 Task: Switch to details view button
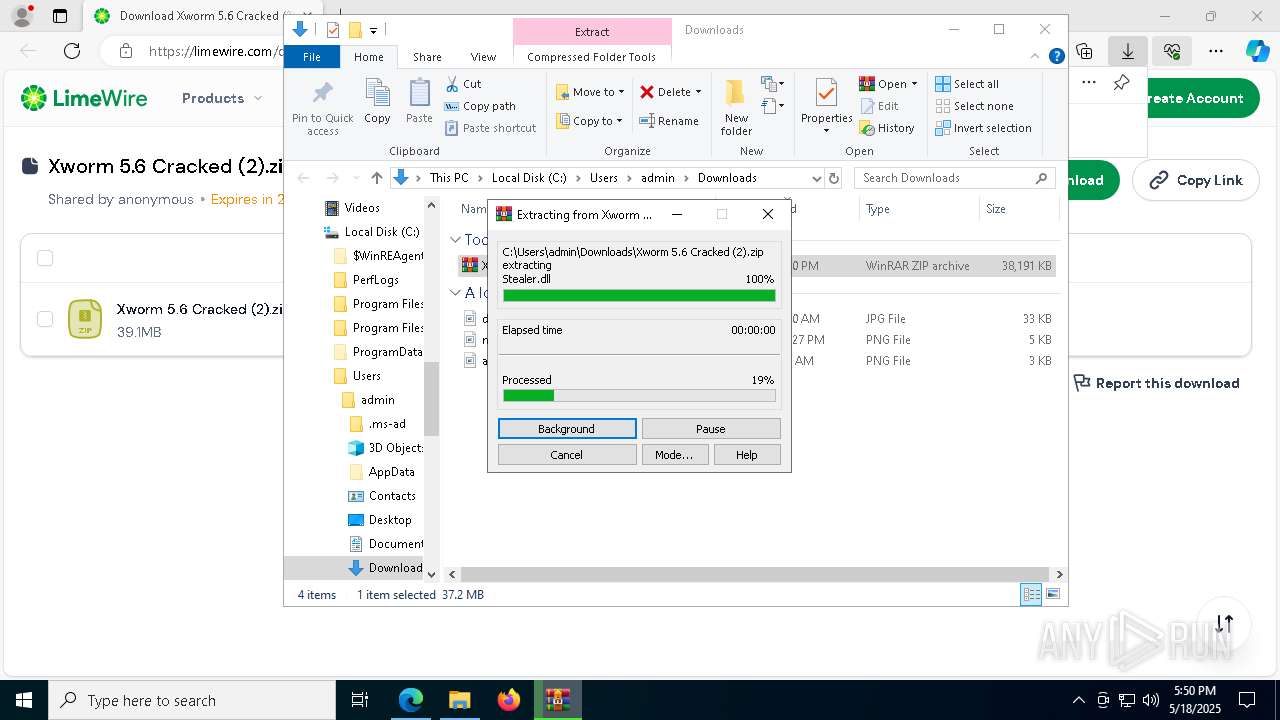pyautogui.click(x=1031, y=595)
